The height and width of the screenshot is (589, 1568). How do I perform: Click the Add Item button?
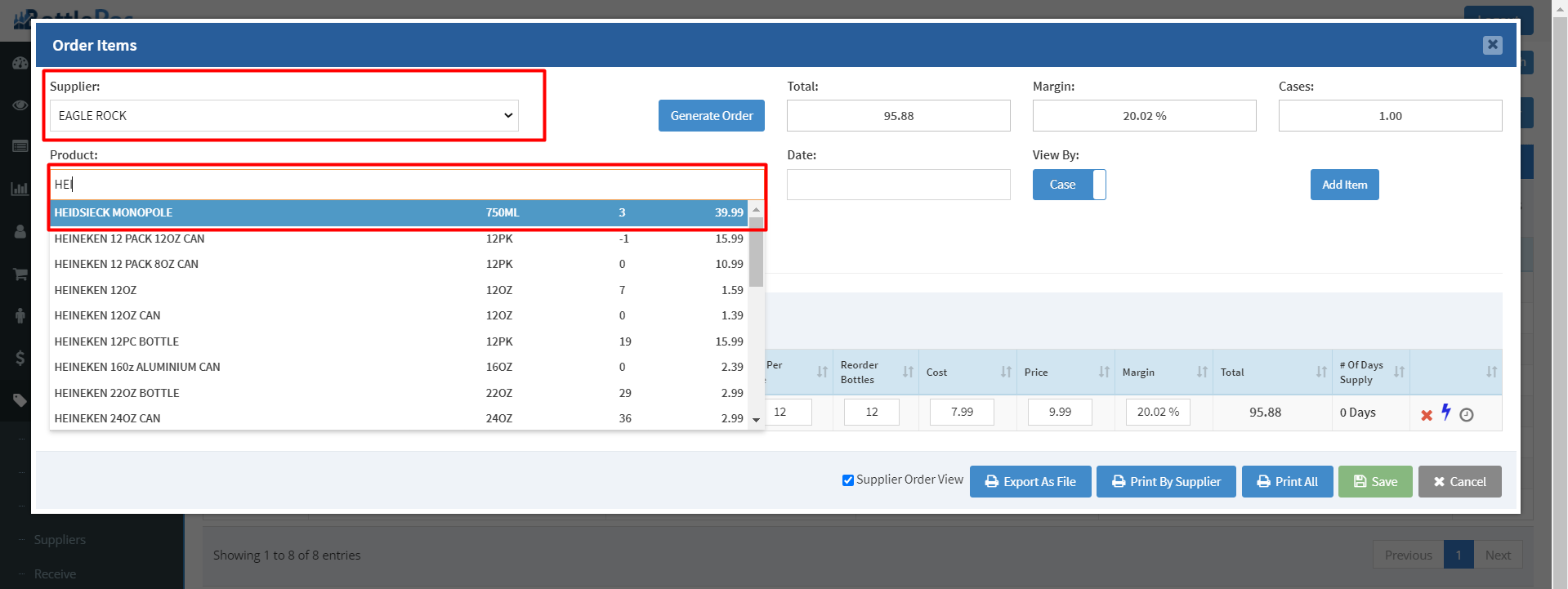click(x=1344, y=185)
